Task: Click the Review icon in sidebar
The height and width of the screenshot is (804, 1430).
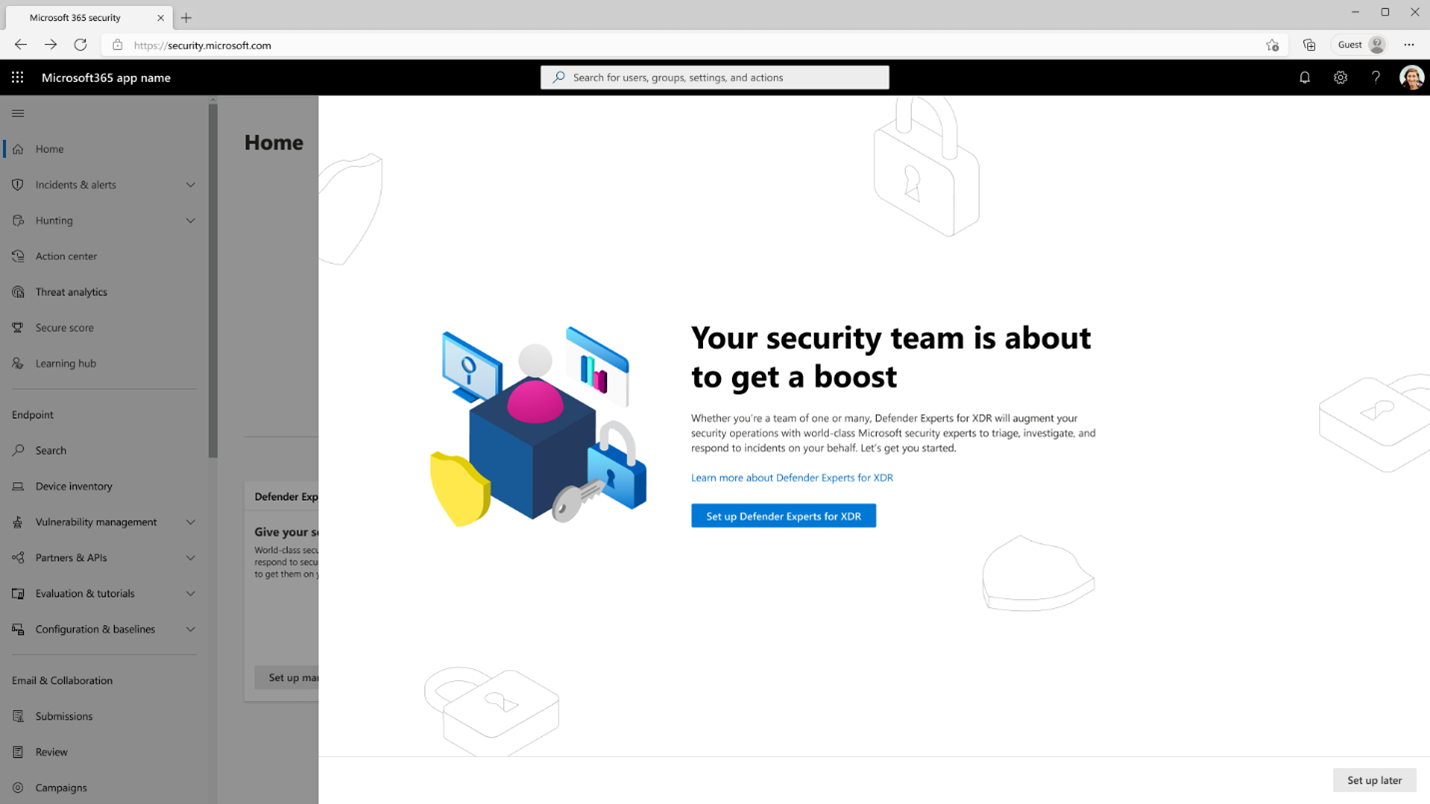Action: (18, 752)
